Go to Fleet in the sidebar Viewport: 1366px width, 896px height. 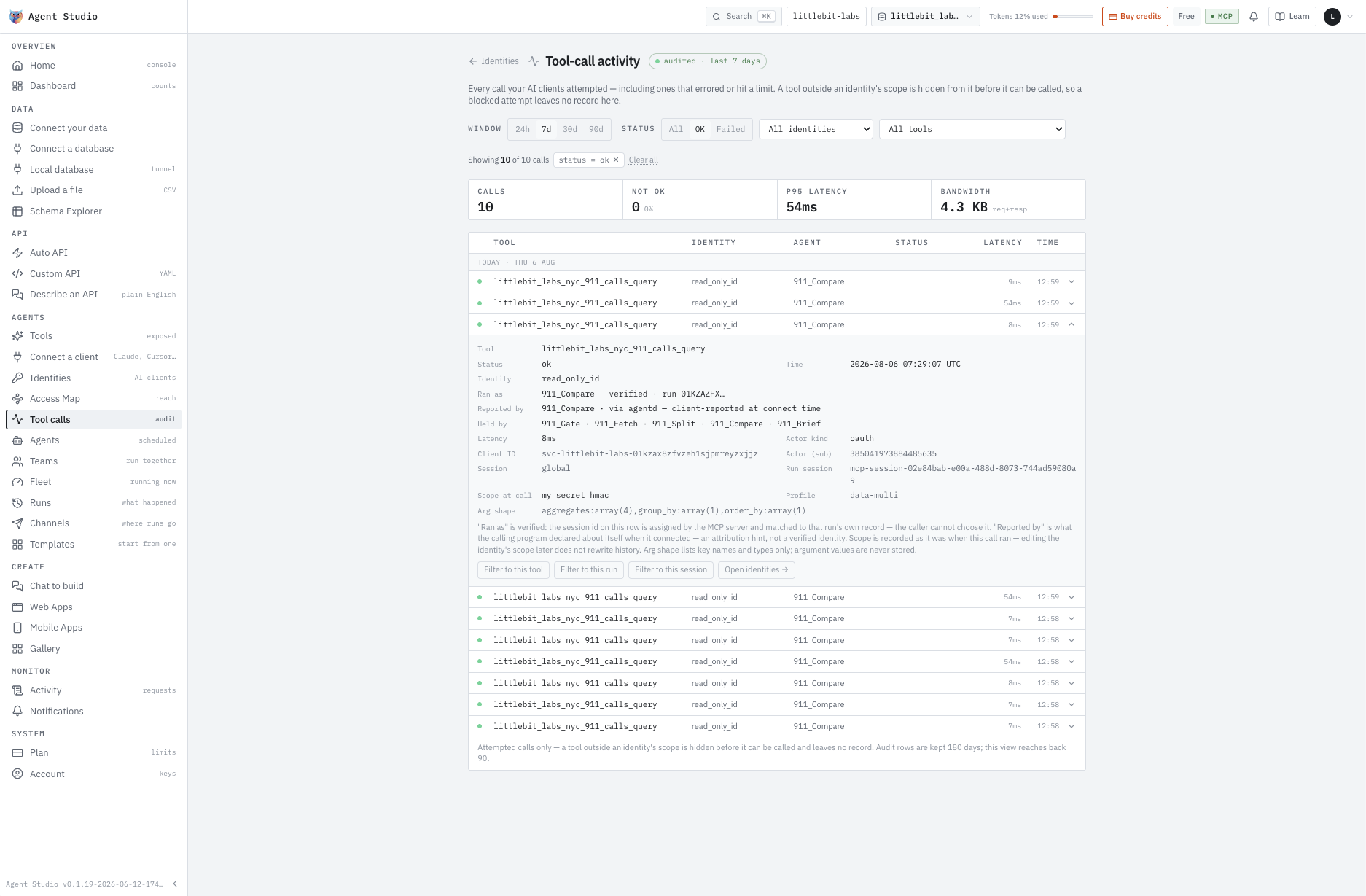[x=93, y=482]
